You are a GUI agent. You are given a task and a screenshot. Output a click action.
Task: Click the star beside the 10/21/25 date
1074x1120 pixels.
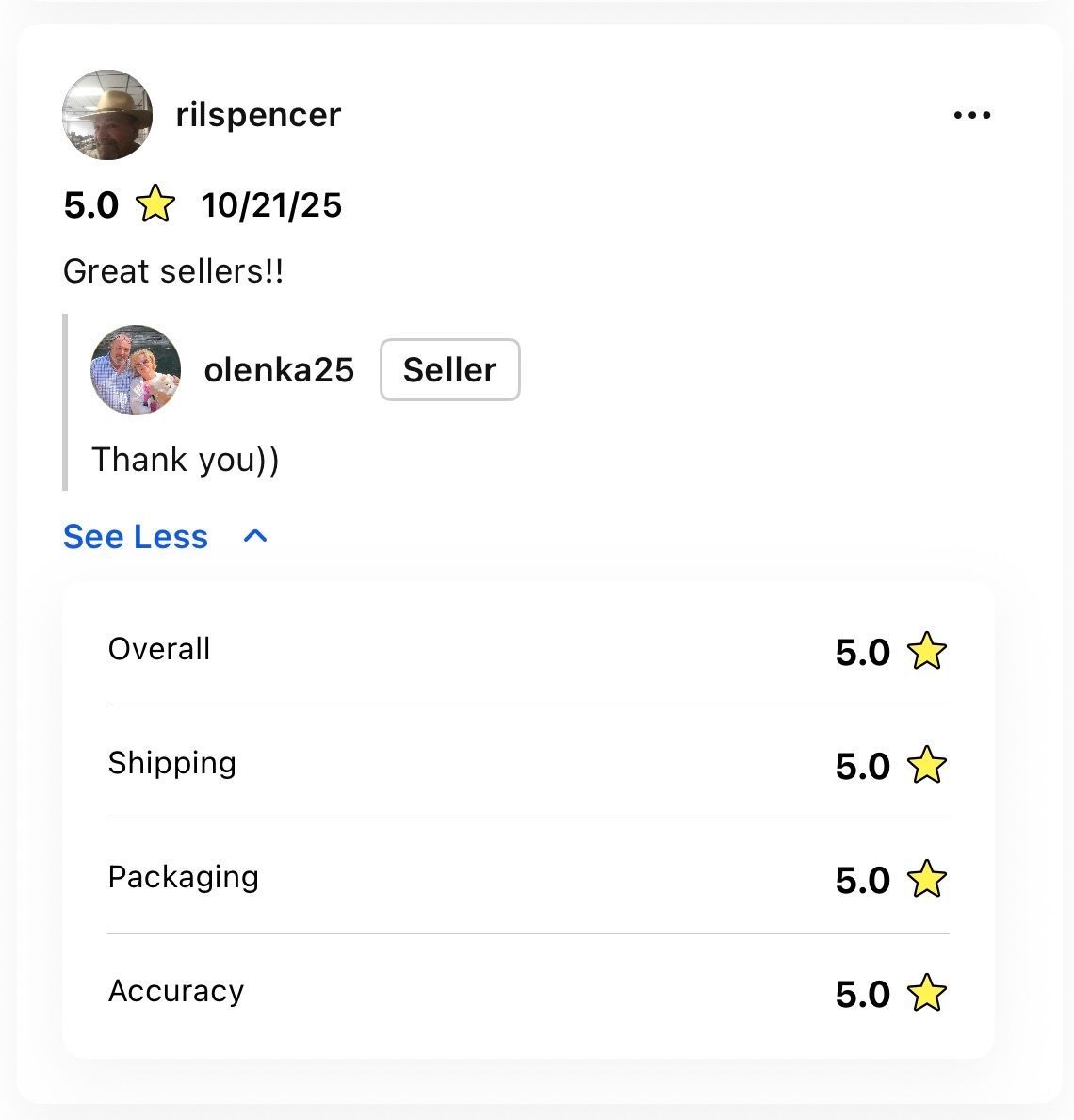pyautogui.click(x=155, y=204)
